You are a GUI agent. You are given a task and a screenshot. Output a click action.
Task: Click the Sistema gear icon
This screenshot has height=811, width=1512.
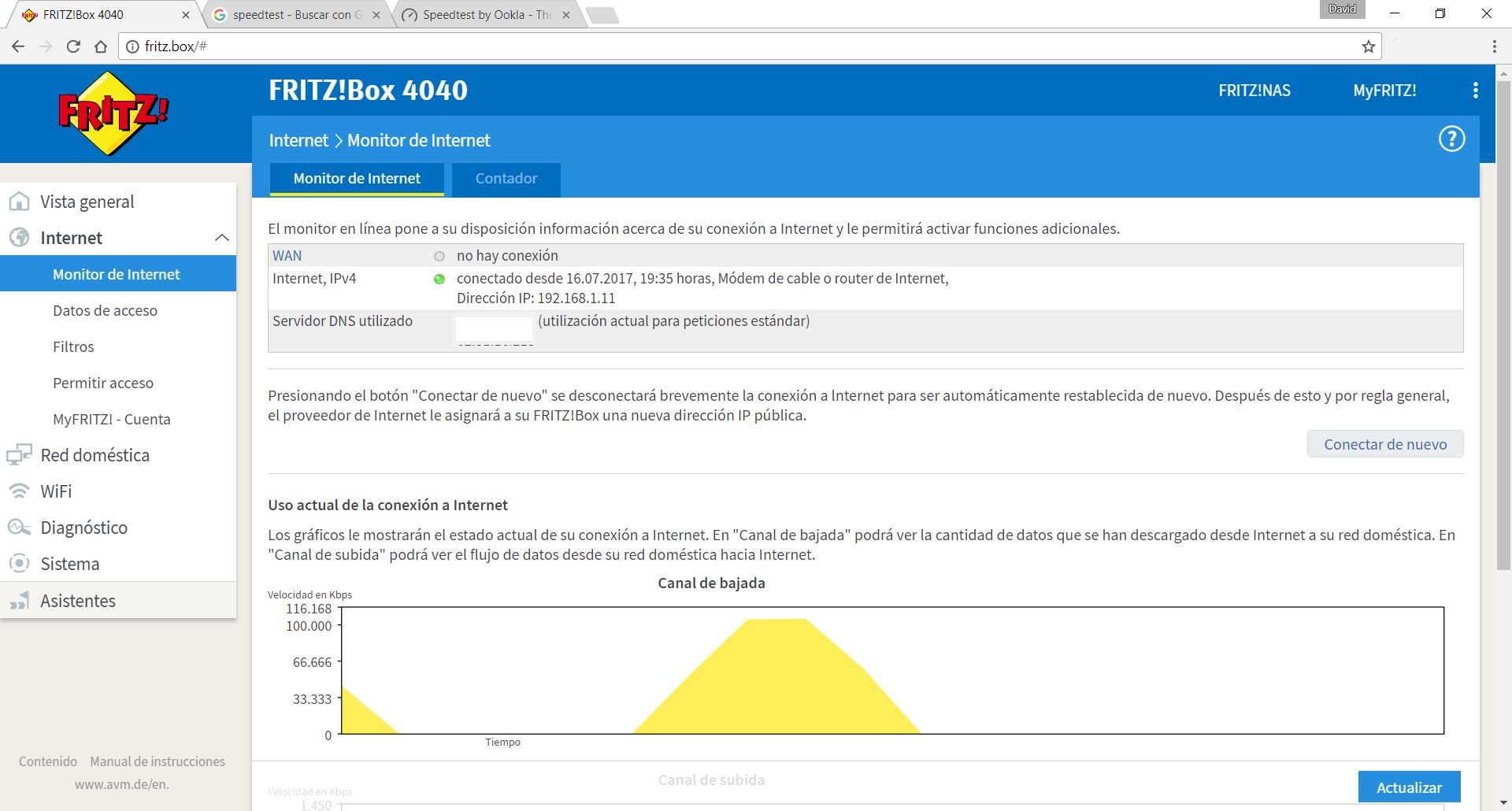(x=19, y=563)
